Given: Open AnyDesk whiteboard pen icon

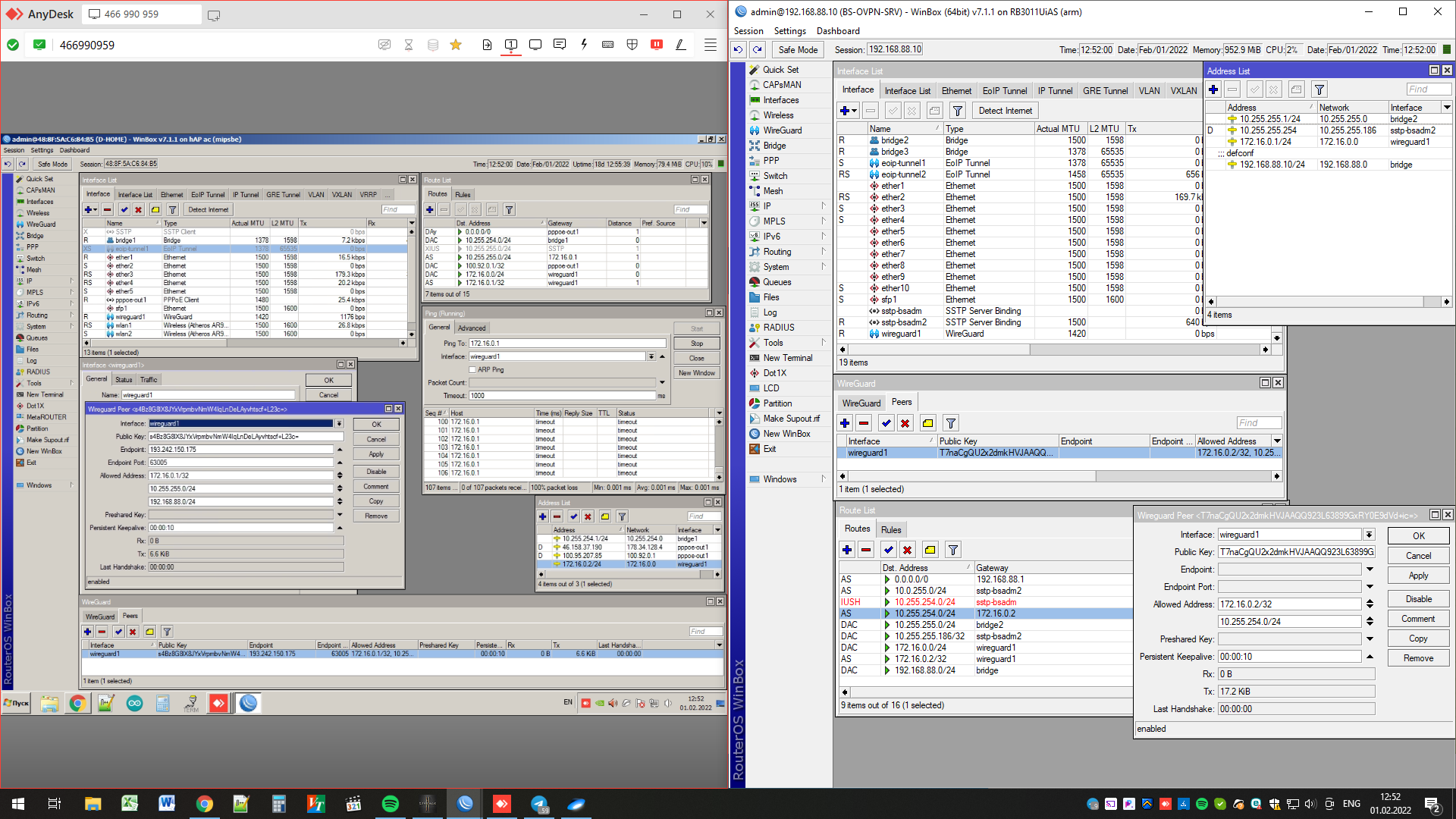Looking at the screenshot, I should (x=681, y=45).
